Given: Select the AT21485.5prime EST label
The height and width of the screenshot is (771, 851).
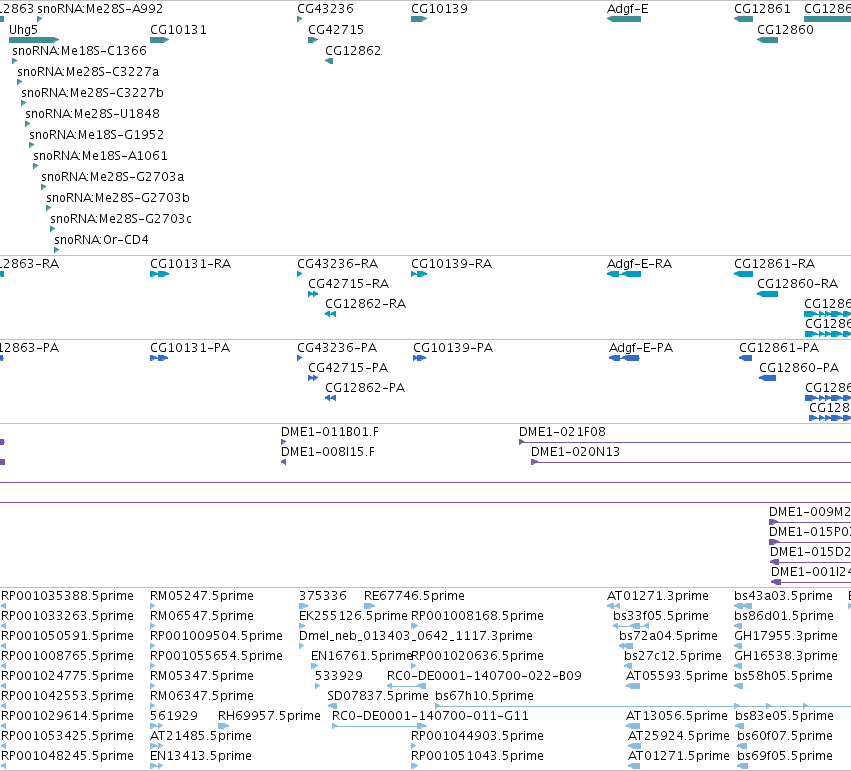Looking at the screenshot, I should [201, 736].
